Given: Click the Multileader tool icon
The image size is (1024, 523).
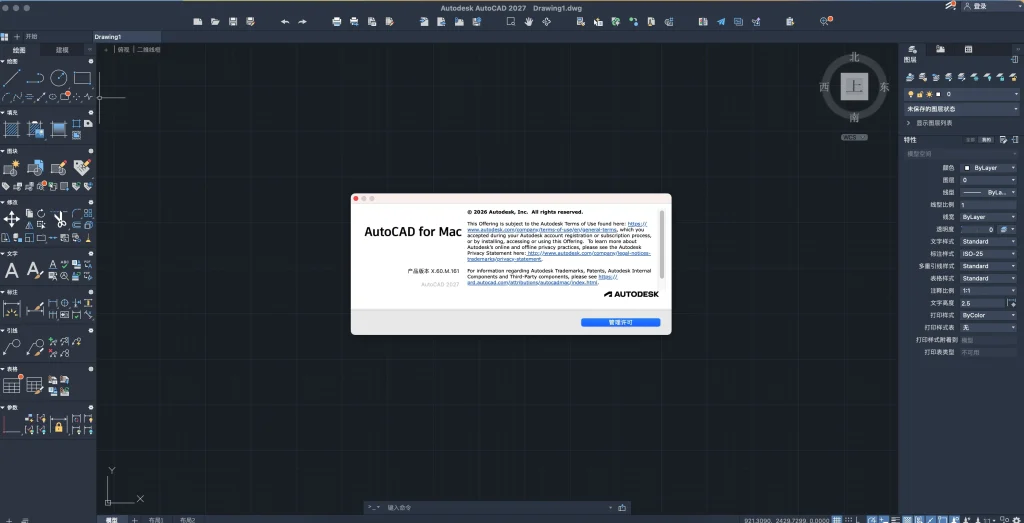Looking at the screenshot, I should [x=11, y=347].
